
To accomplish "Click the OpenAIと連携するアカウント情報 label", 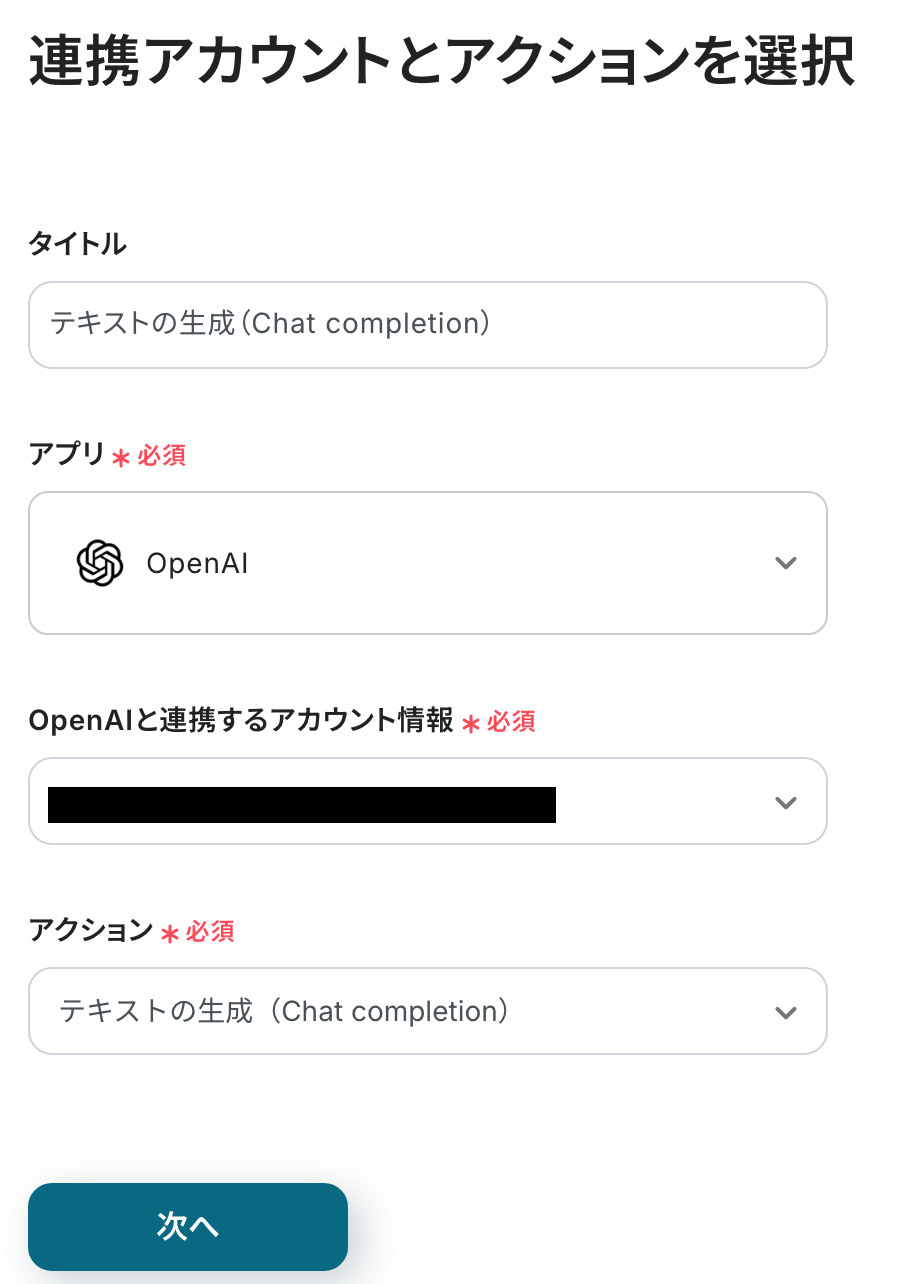I will [x=241, y=720].
